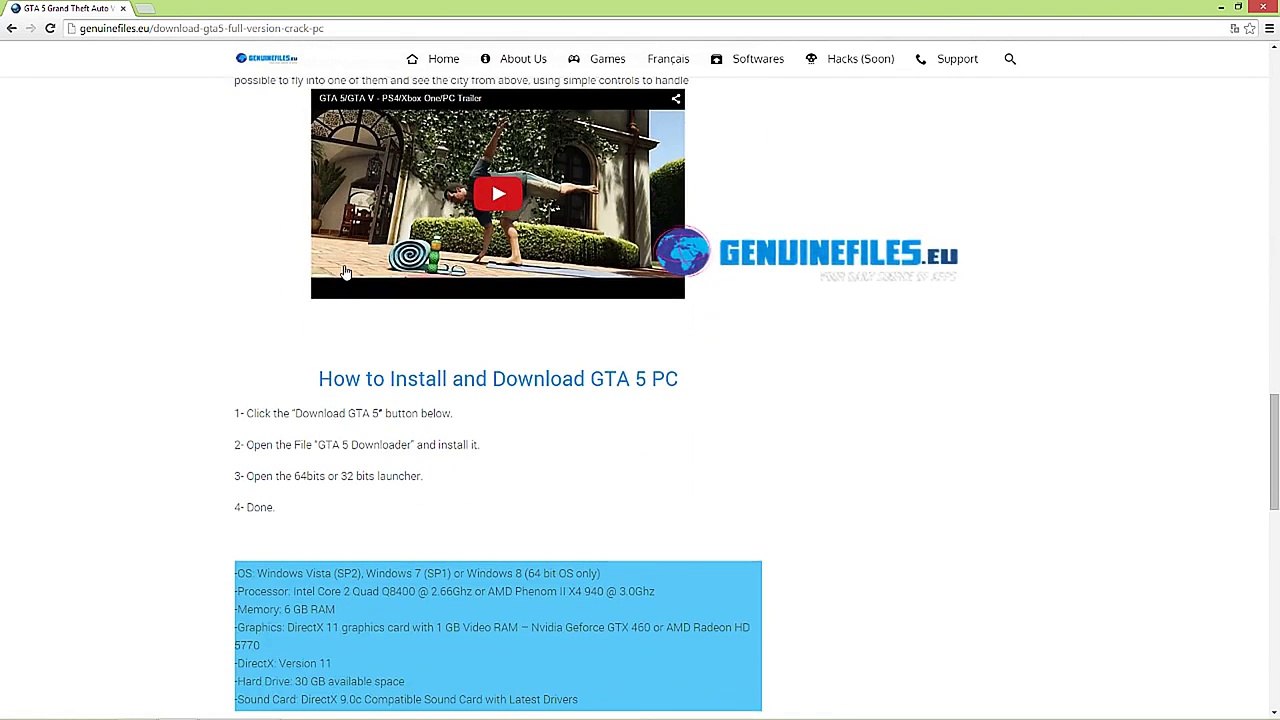Click the phone icon beside Support
The height and width of the screenshot is (720, 1280).
click(921, 59)
